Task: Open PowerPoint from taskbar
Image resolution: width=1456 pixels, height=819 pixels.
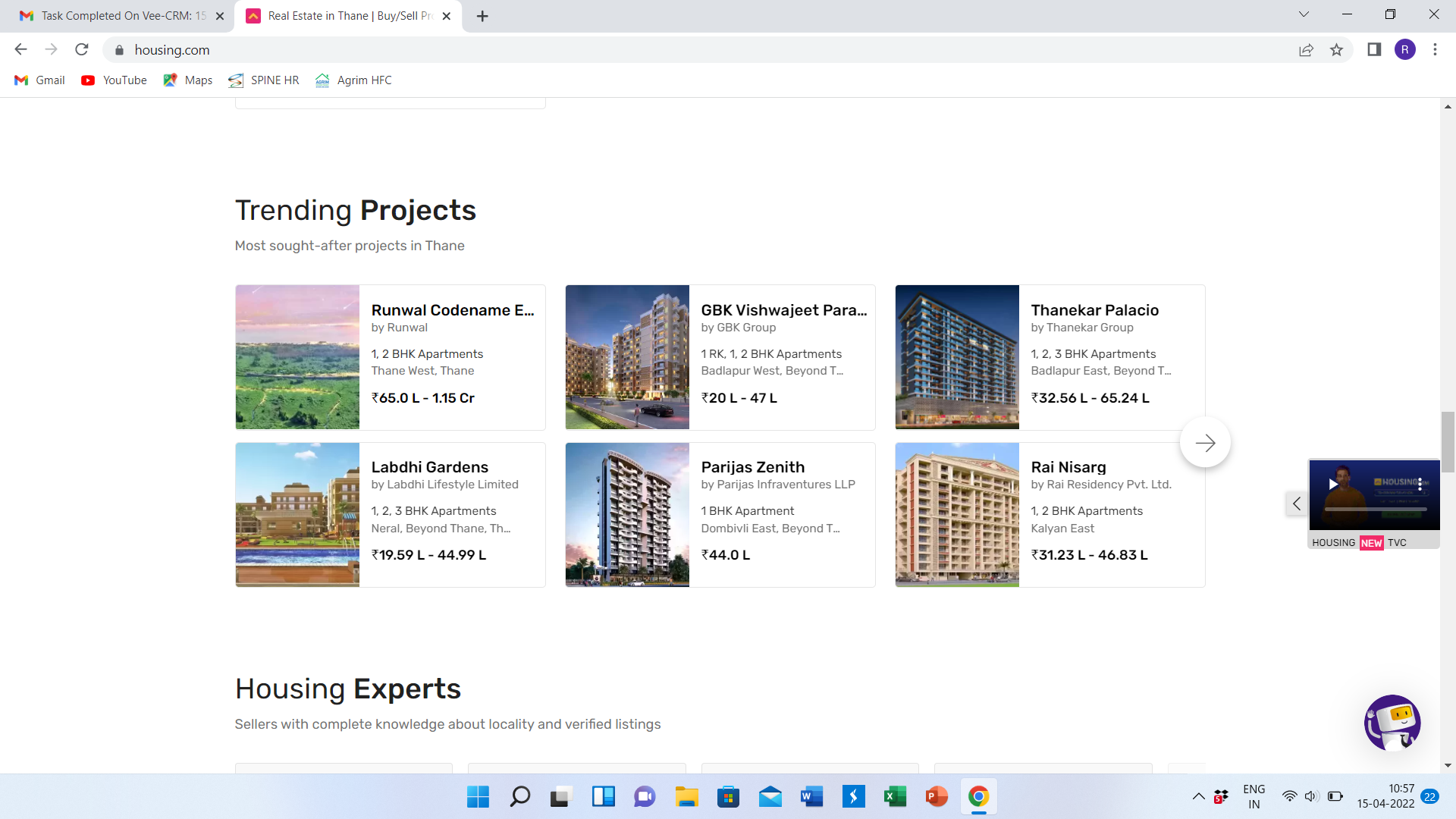Action: 937,797
